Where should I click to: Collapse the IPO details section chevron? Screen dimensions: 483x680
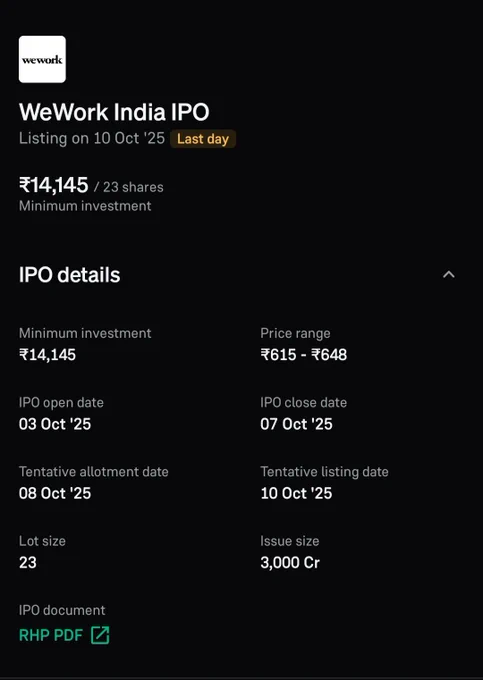click(449, 275)
